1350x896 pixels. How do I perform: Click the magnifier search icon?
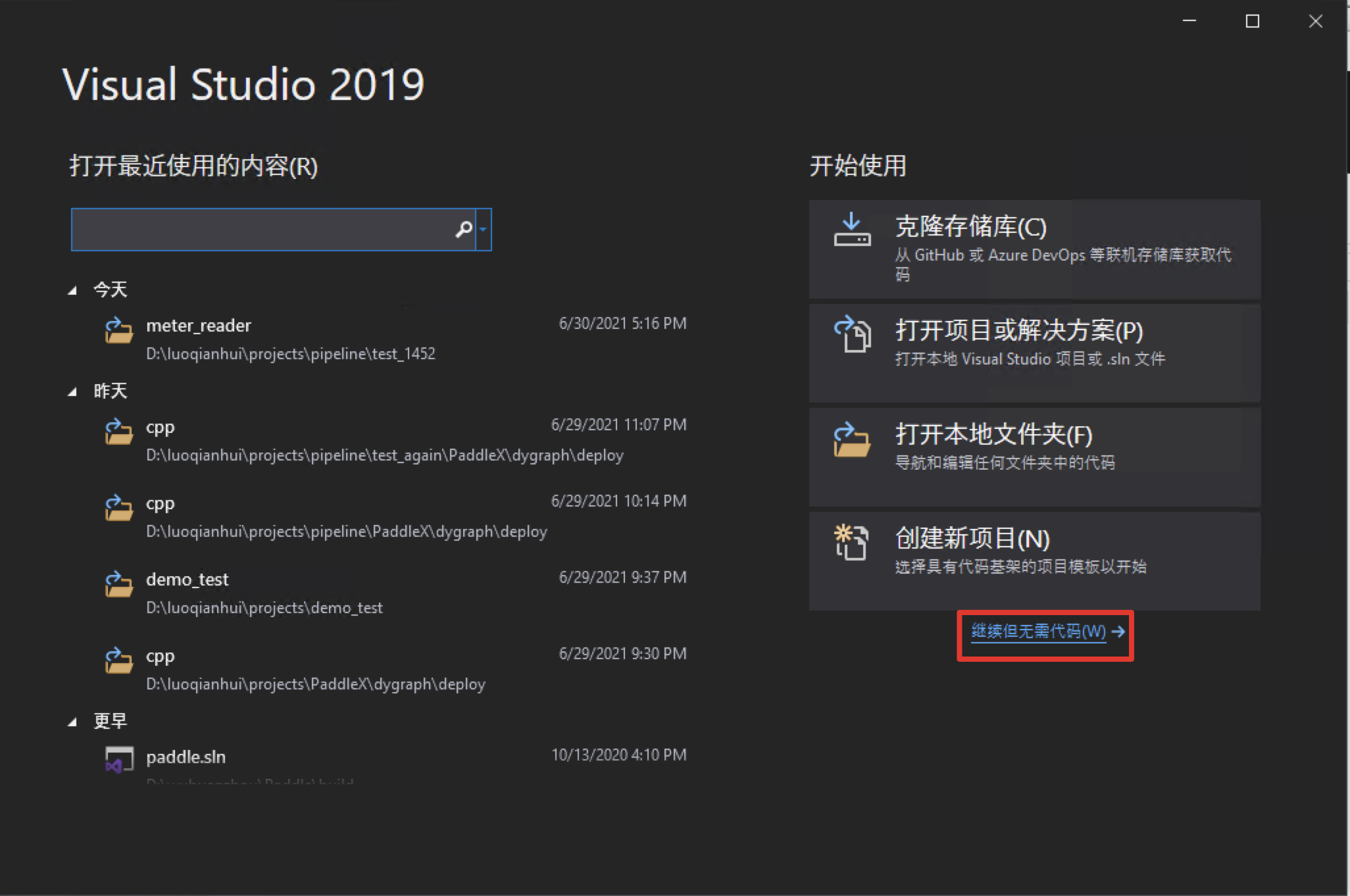tap(464, 229)
